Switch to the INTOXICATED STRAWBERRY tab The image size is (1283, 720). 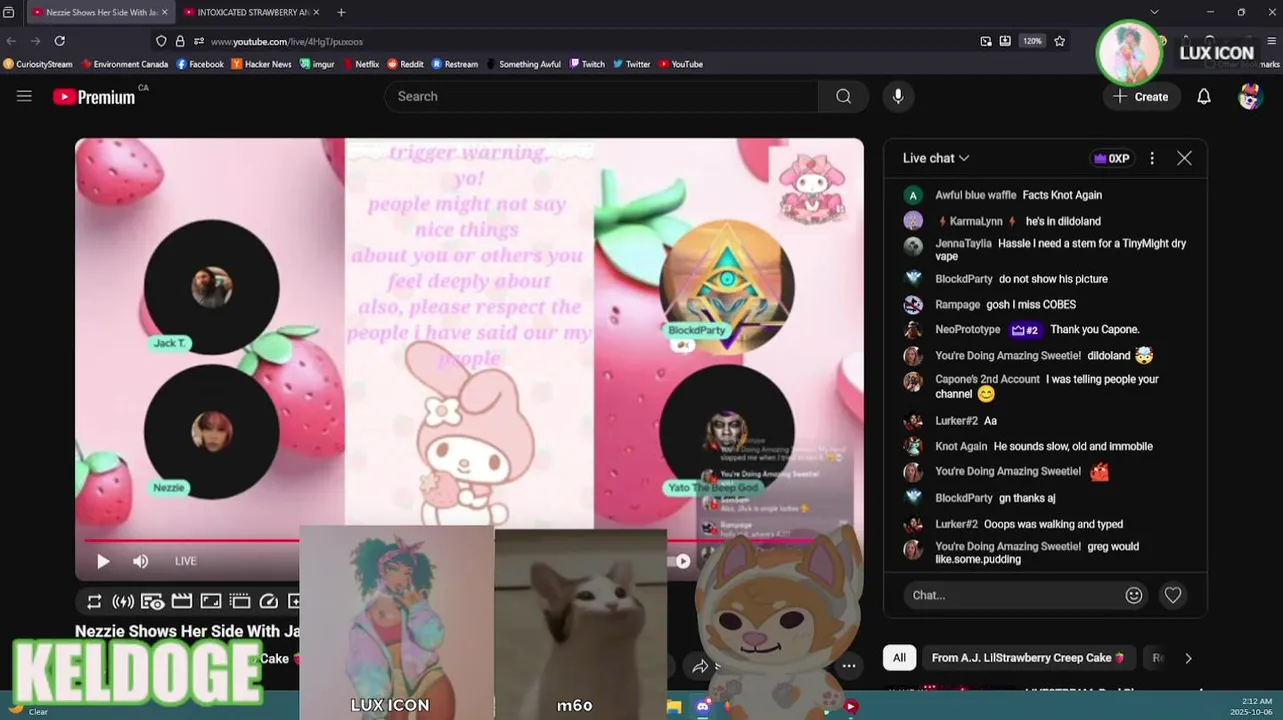pyautogui.click(x=250, y=12)
